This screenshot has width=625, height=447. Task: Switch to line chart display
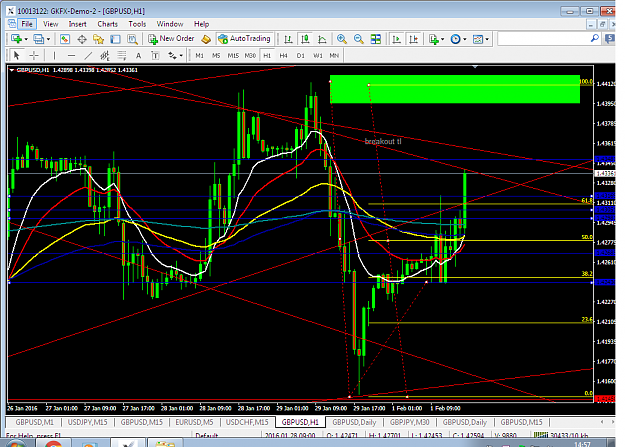click(x=322, y=39)
